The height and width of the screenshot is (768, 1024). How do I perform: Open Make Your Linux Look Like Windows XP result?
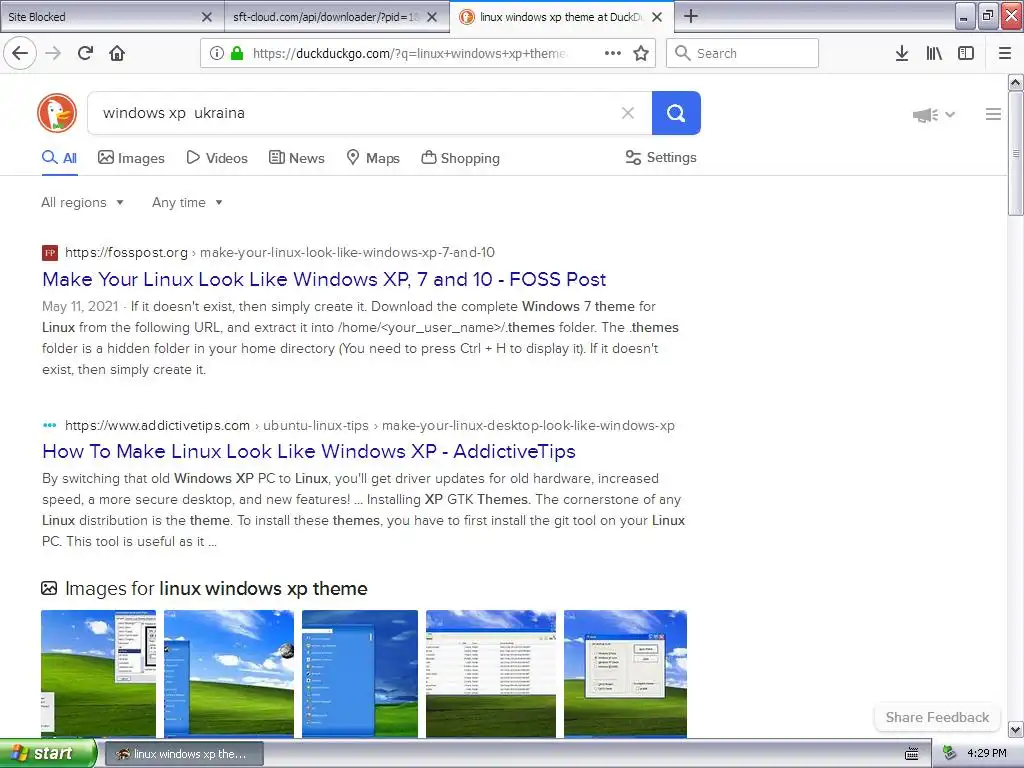tap(324, 280)
